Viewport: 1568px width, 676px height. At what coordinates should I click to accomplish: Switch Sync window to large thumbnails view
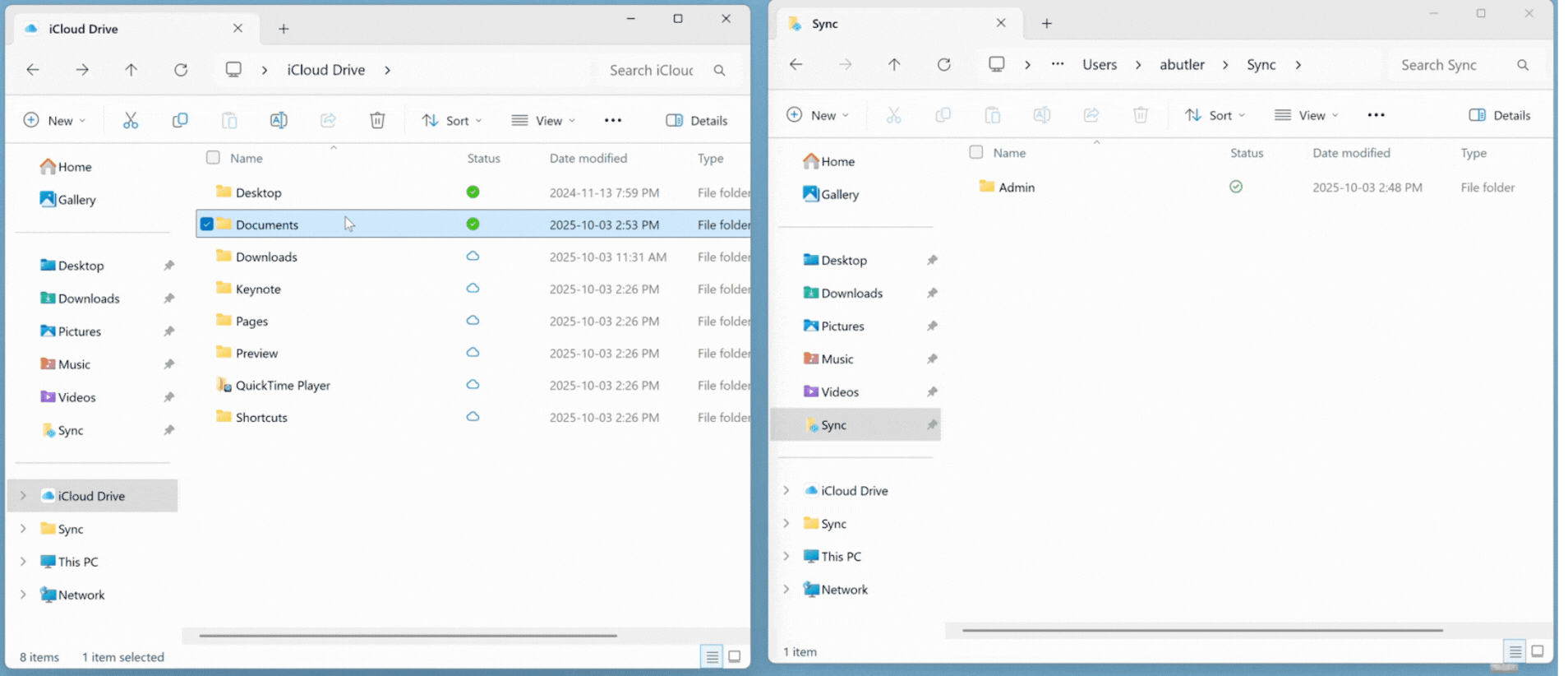[x=1537, y=651]
